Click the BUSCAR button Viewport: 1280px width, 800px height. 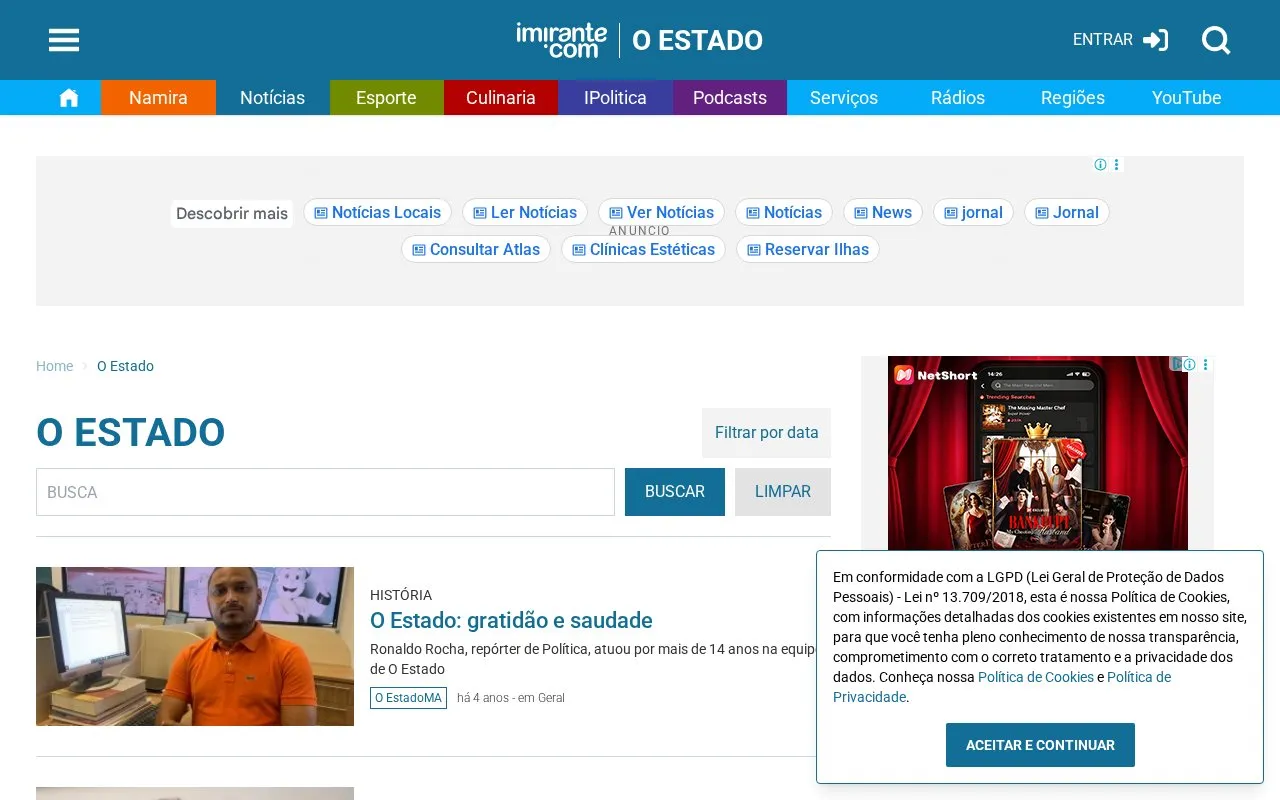[x=675, y=492]
